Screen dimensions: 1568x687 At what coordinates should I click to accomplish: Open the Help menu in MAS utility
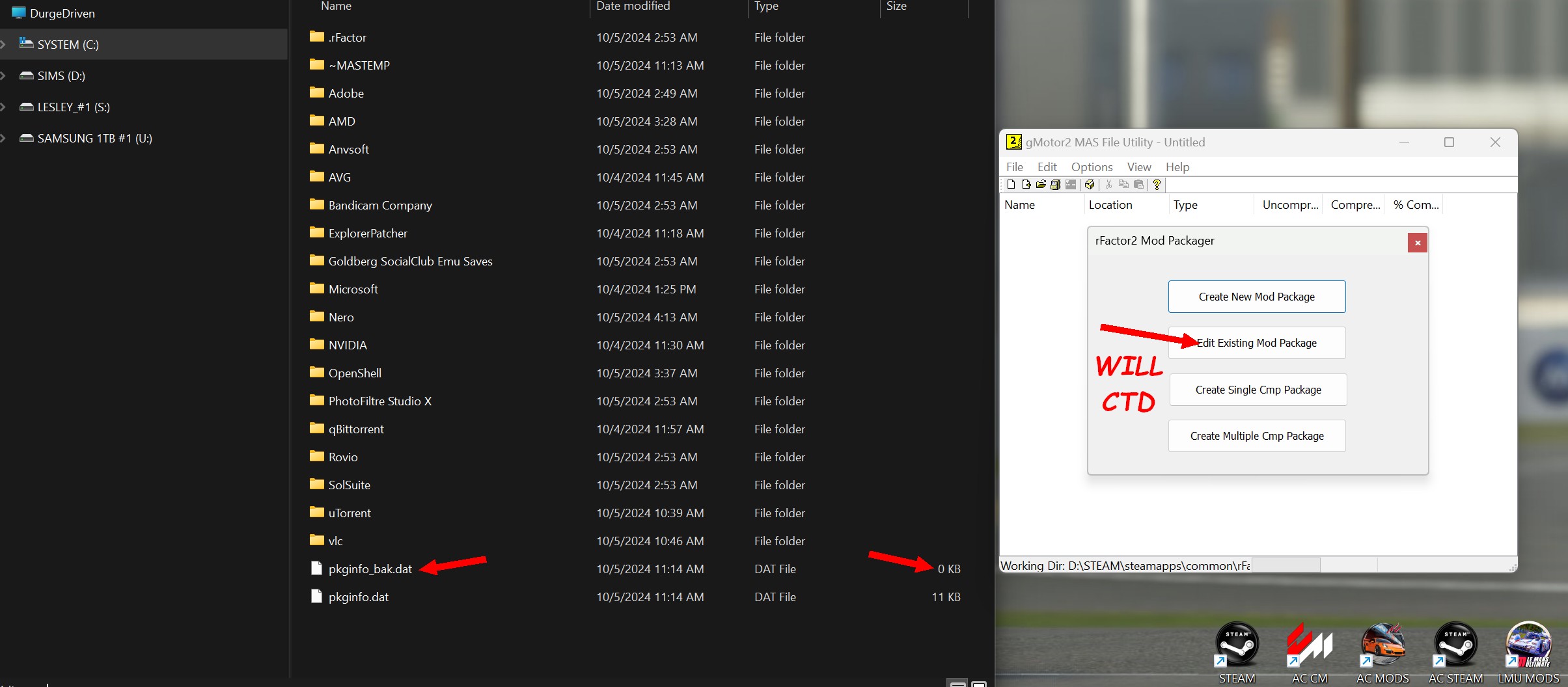[1177, 167]
